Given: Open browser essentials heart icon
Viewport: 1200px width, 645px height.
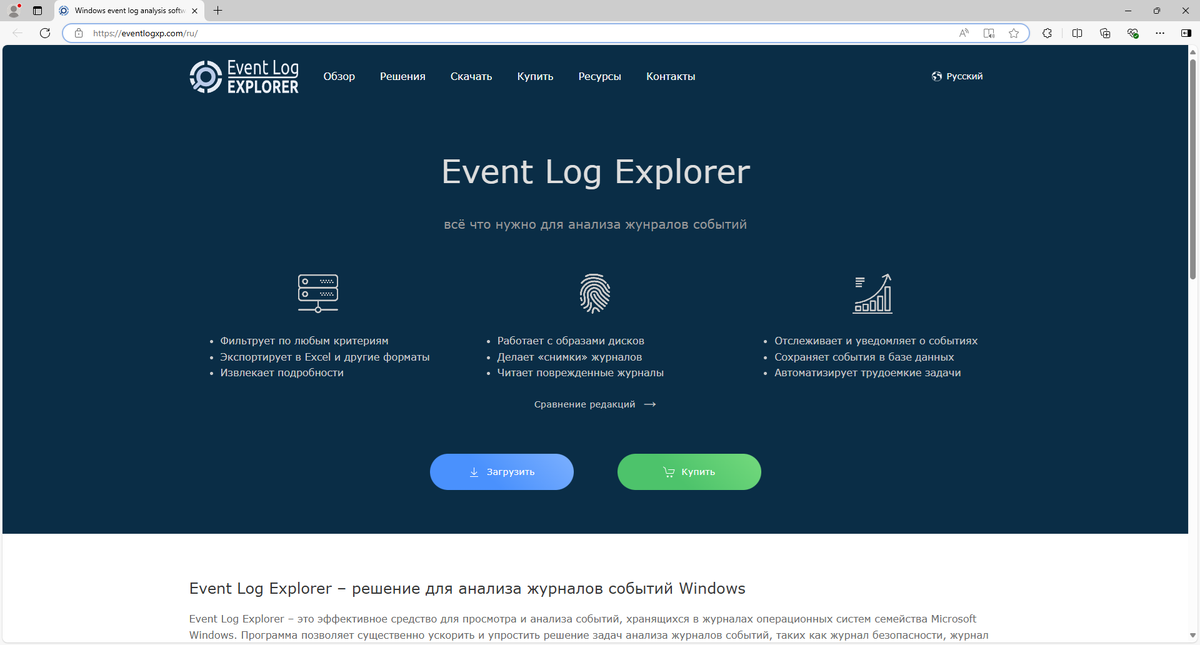Looking at the screenshot, I should [1133, 33].
